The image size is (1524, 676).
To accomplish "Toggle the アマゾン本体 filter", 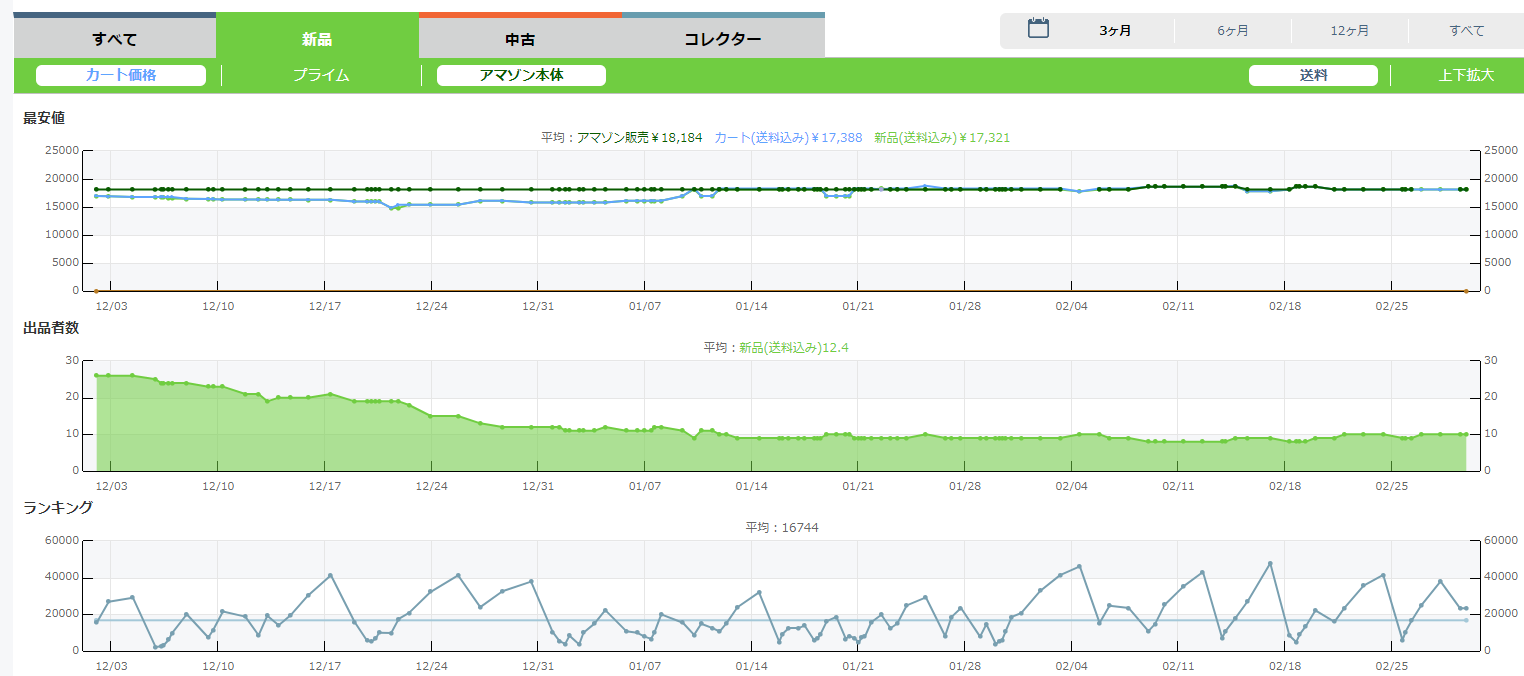I will [521, 75].
